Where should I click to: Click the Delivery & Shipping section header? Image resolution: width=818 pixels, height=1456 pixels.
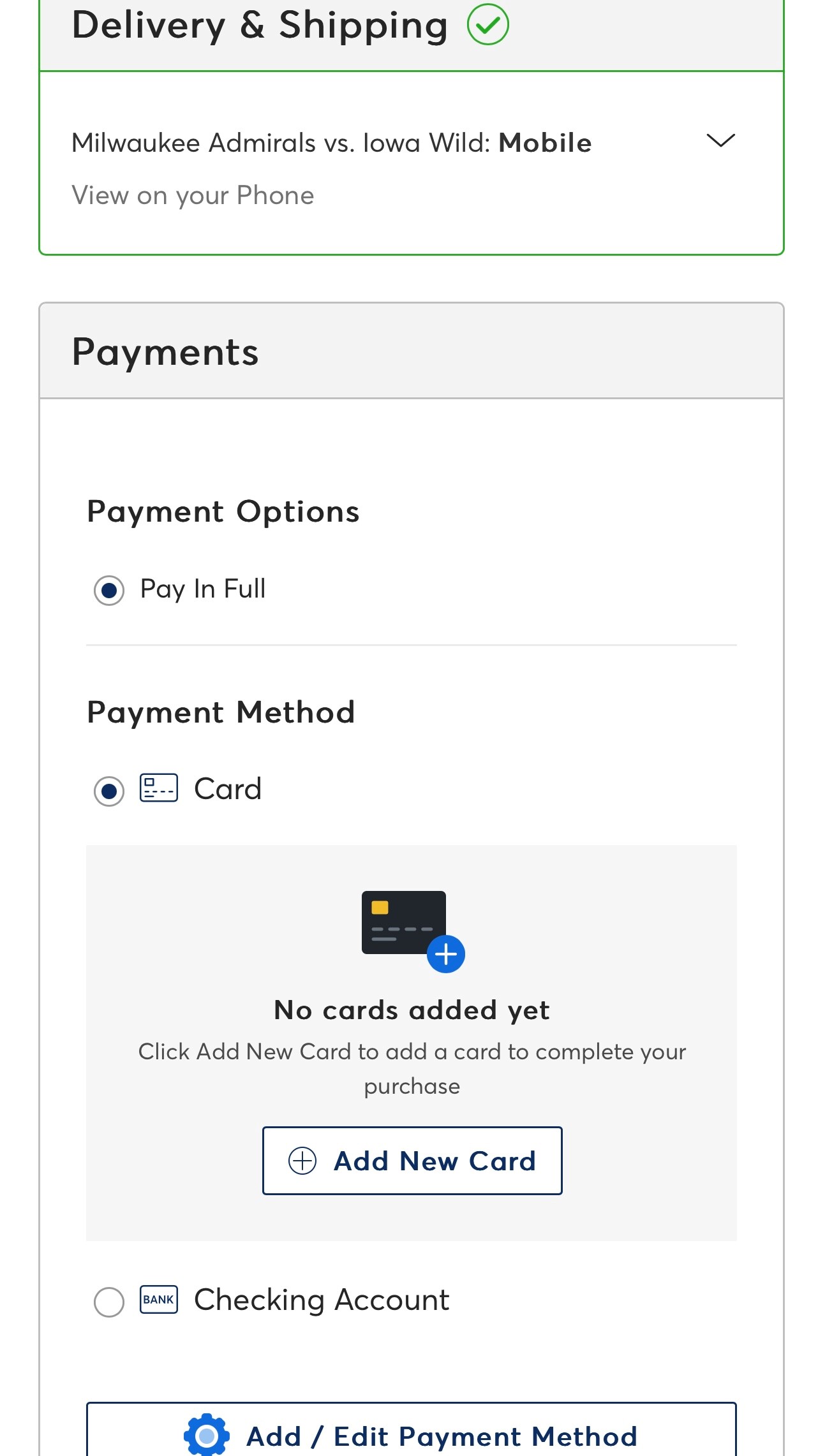[260, 26]
